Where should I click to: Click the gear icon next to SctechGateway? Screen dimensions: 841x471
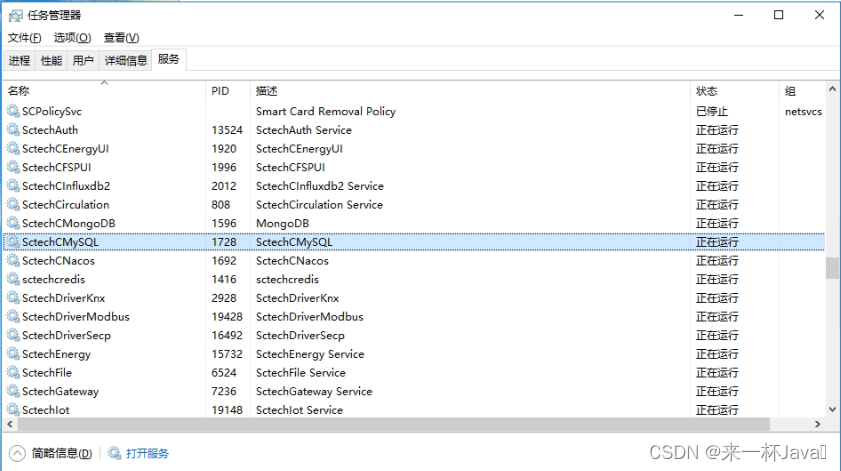(x=13, y=391)
